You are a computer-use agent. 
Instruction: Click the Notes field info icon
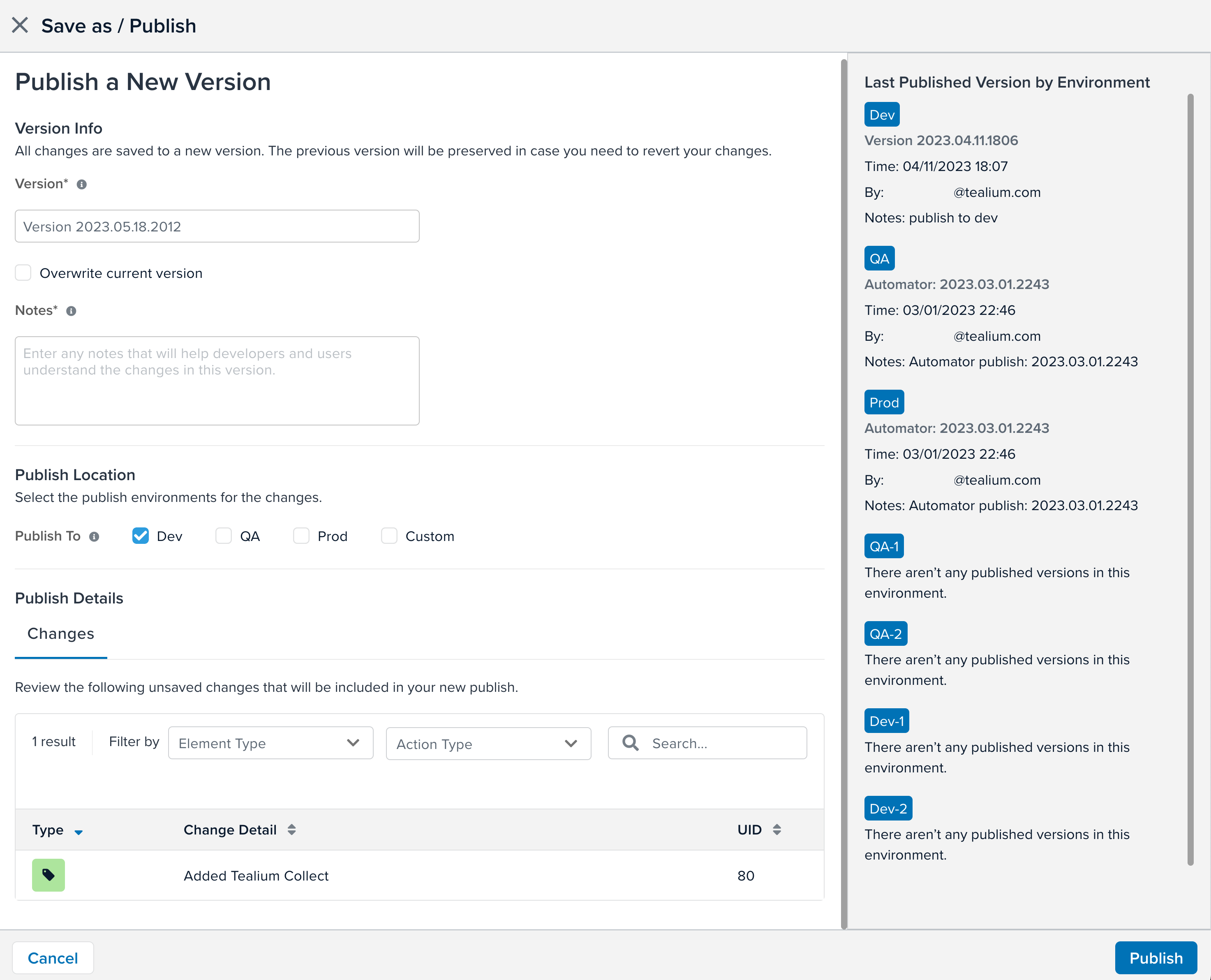coord(71,311)
